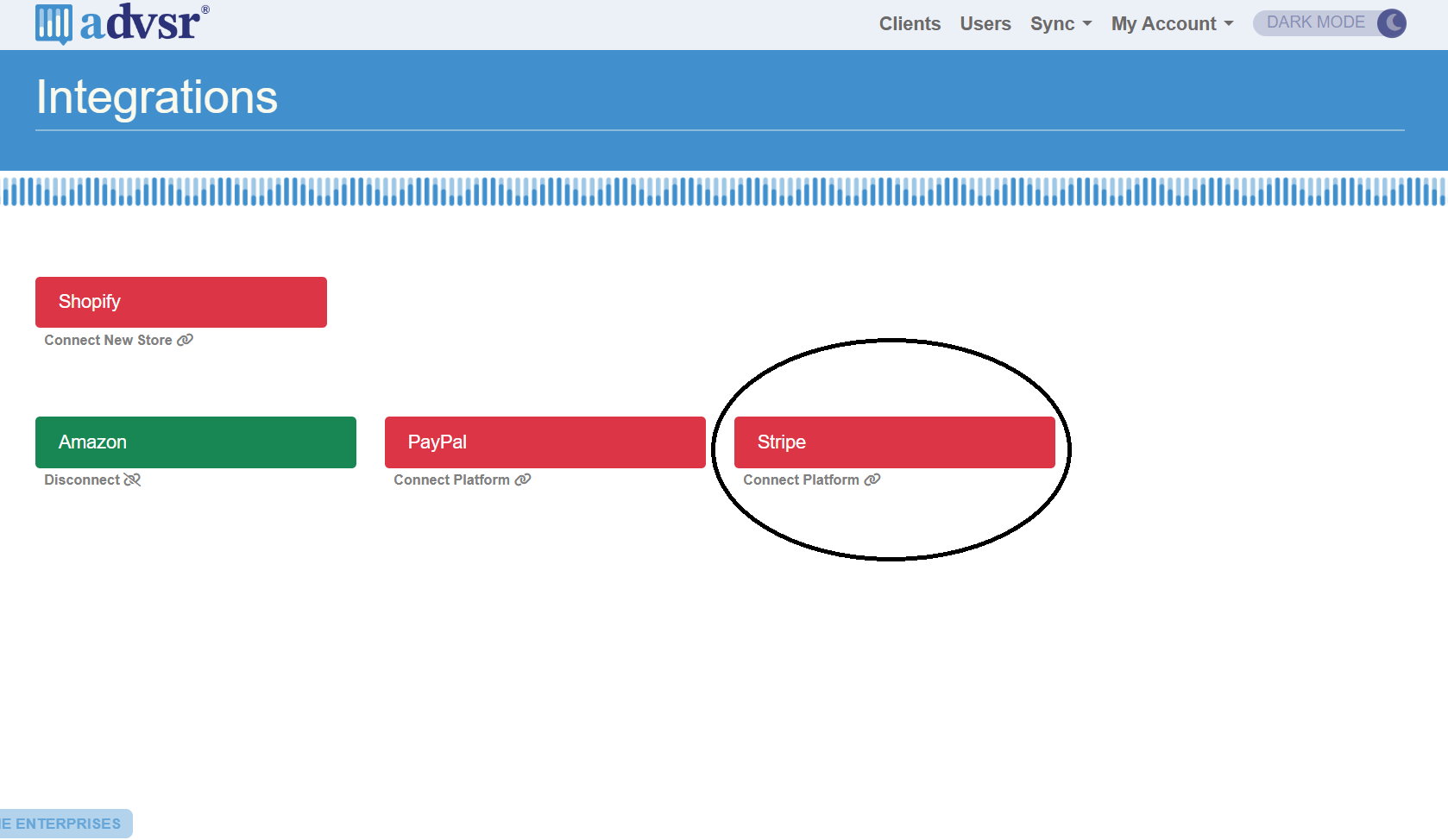The height and width of the screenshot is (840, 1448).
Task: Click the red Stripe integration button
Action: (895, 442)
